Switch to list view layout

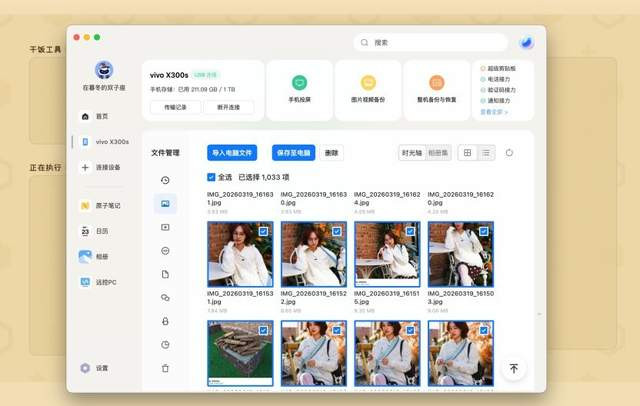pos(486,153)
